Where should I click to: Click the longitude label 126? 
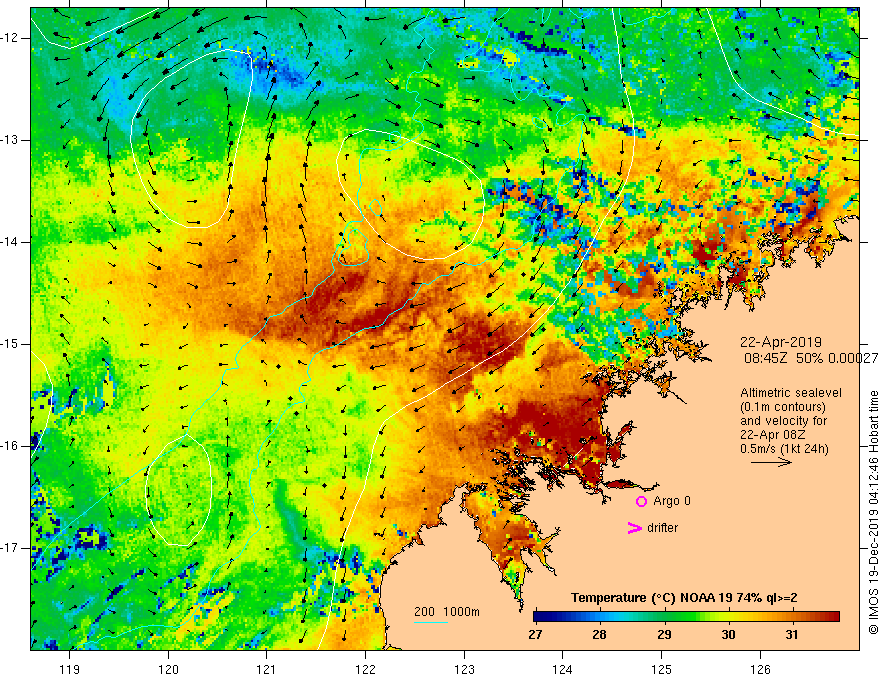(760, 669)
